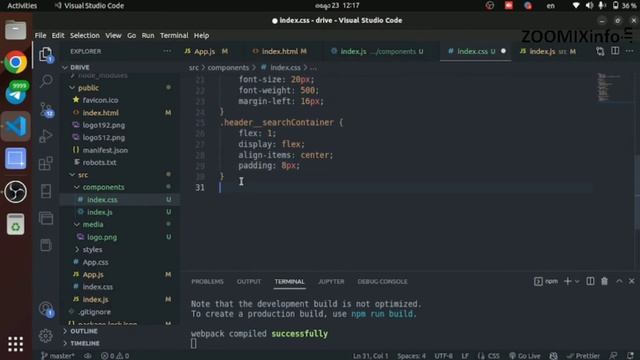Open Source Control view with badge
This screenshot has height=360, width=640.
[x=46, y=109]
